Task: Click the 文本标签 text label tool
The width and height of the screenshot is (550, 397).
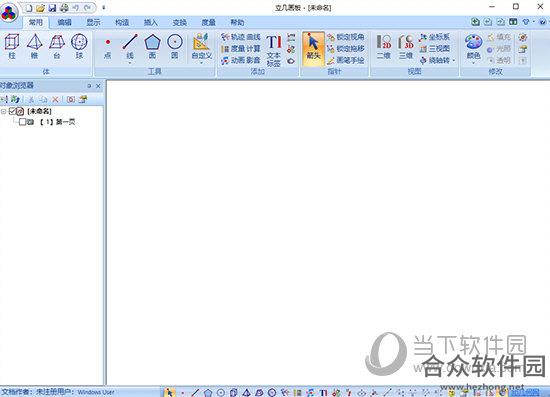Action: [x=274, y=50]
